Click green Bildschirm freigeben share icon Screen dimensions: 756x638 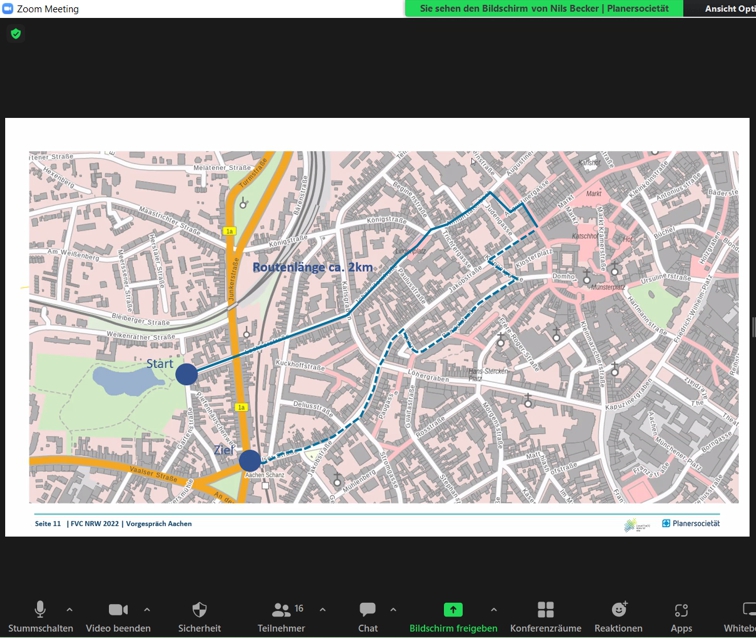[x=453, y=610]
